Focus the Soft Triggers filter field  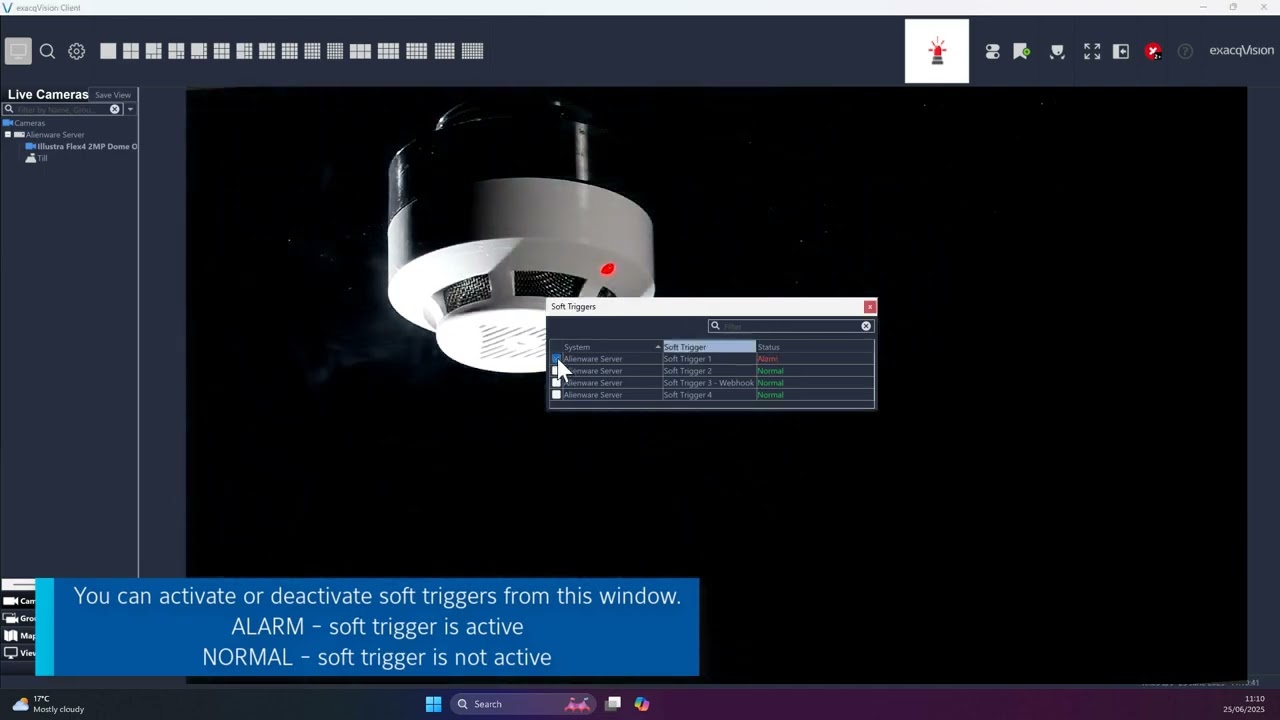(x=791, y=326)
